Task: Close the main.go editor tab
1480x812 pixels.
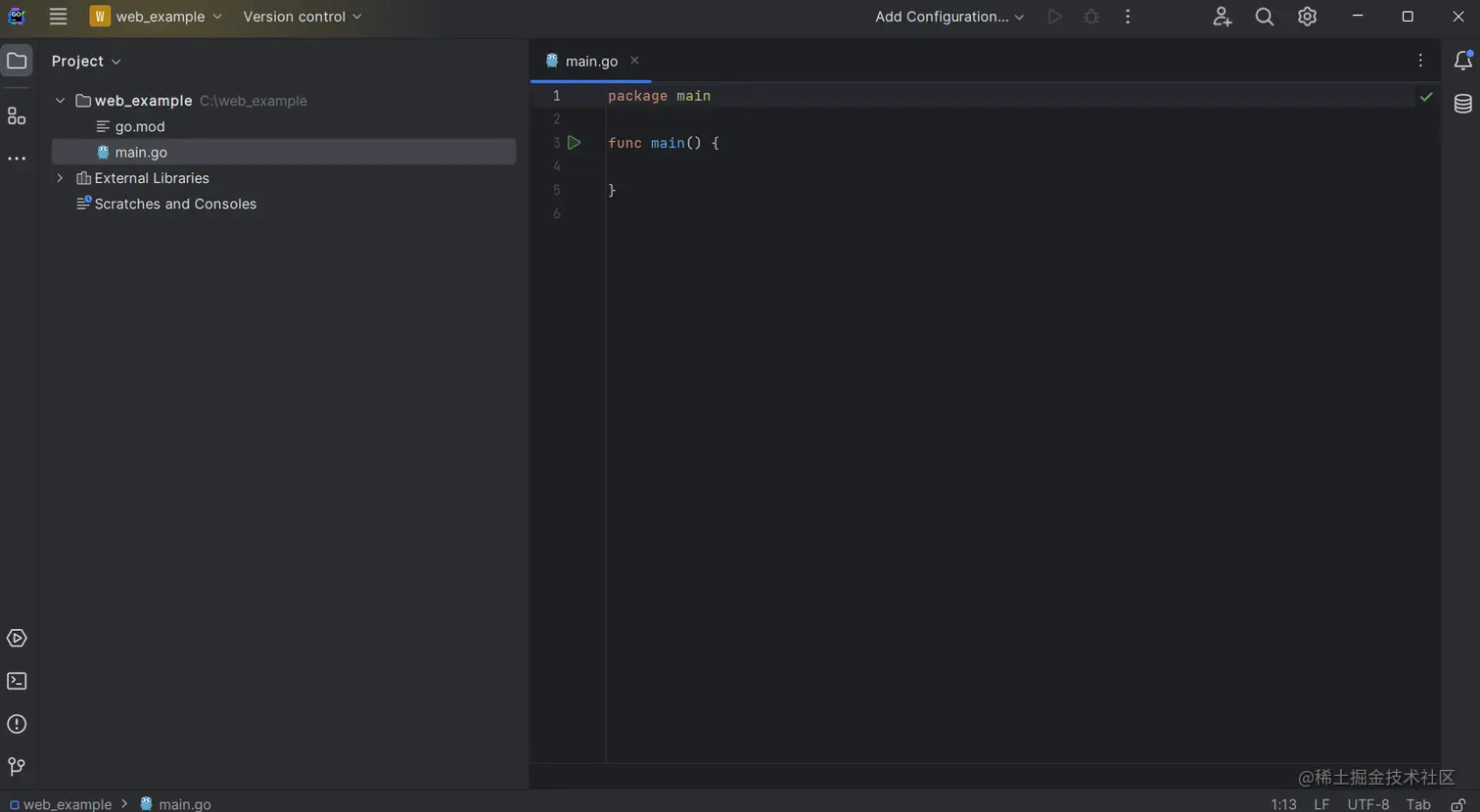Action: pyautogui.click(x=634, y=61)
